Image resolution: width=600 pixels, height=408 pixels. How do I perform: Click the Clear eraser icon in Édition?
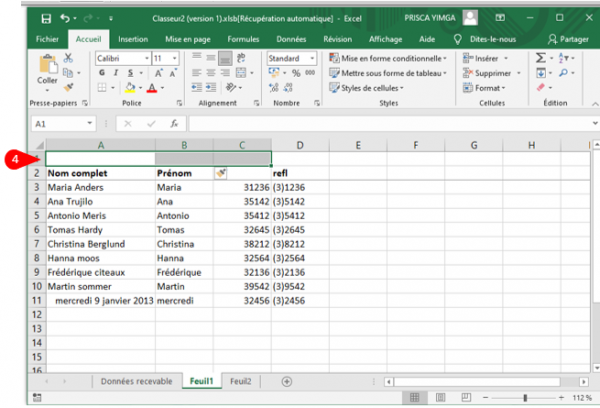[541, 87]
